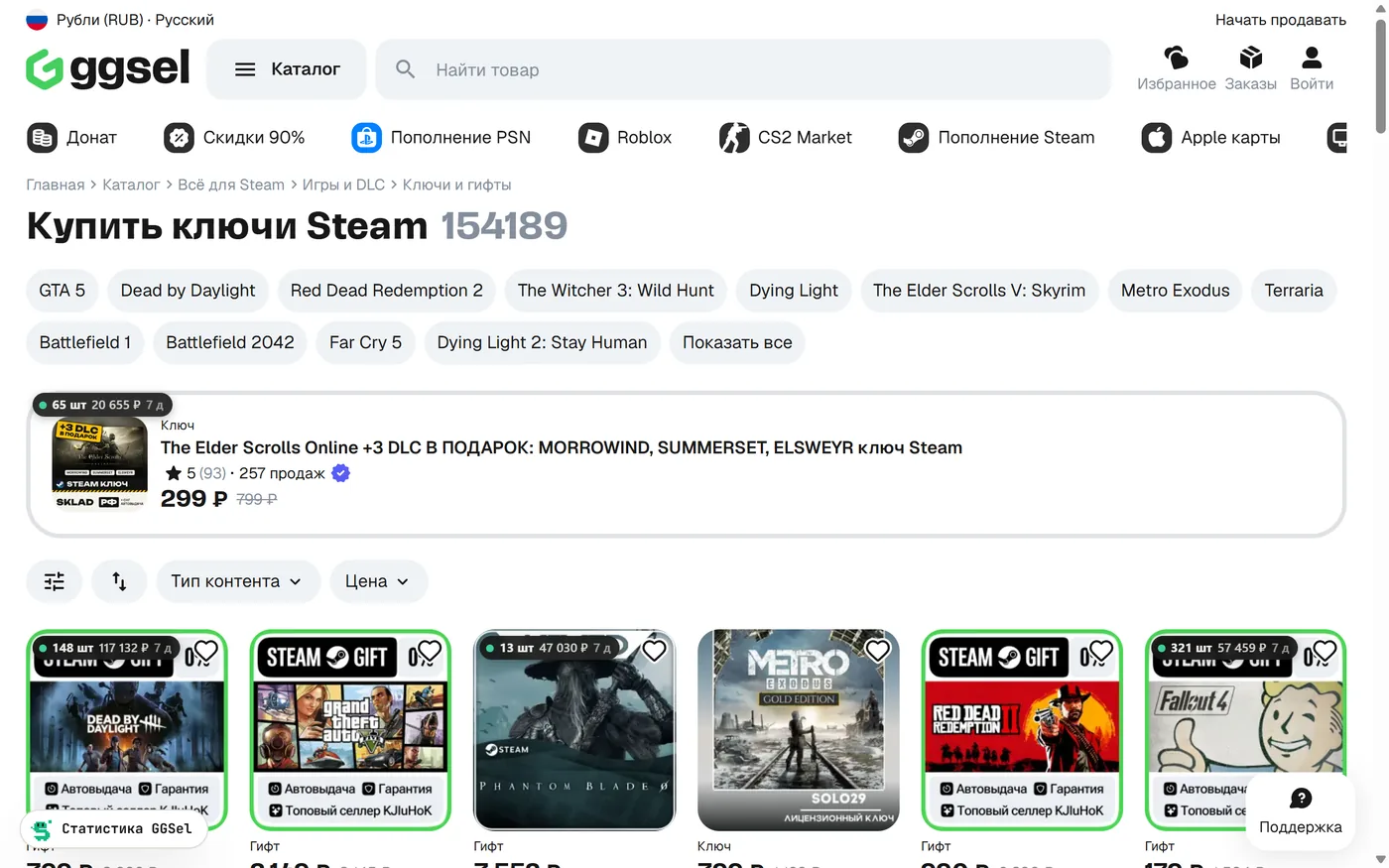Open the Каталог menu
1389x868 pixels.
(287, 69)
